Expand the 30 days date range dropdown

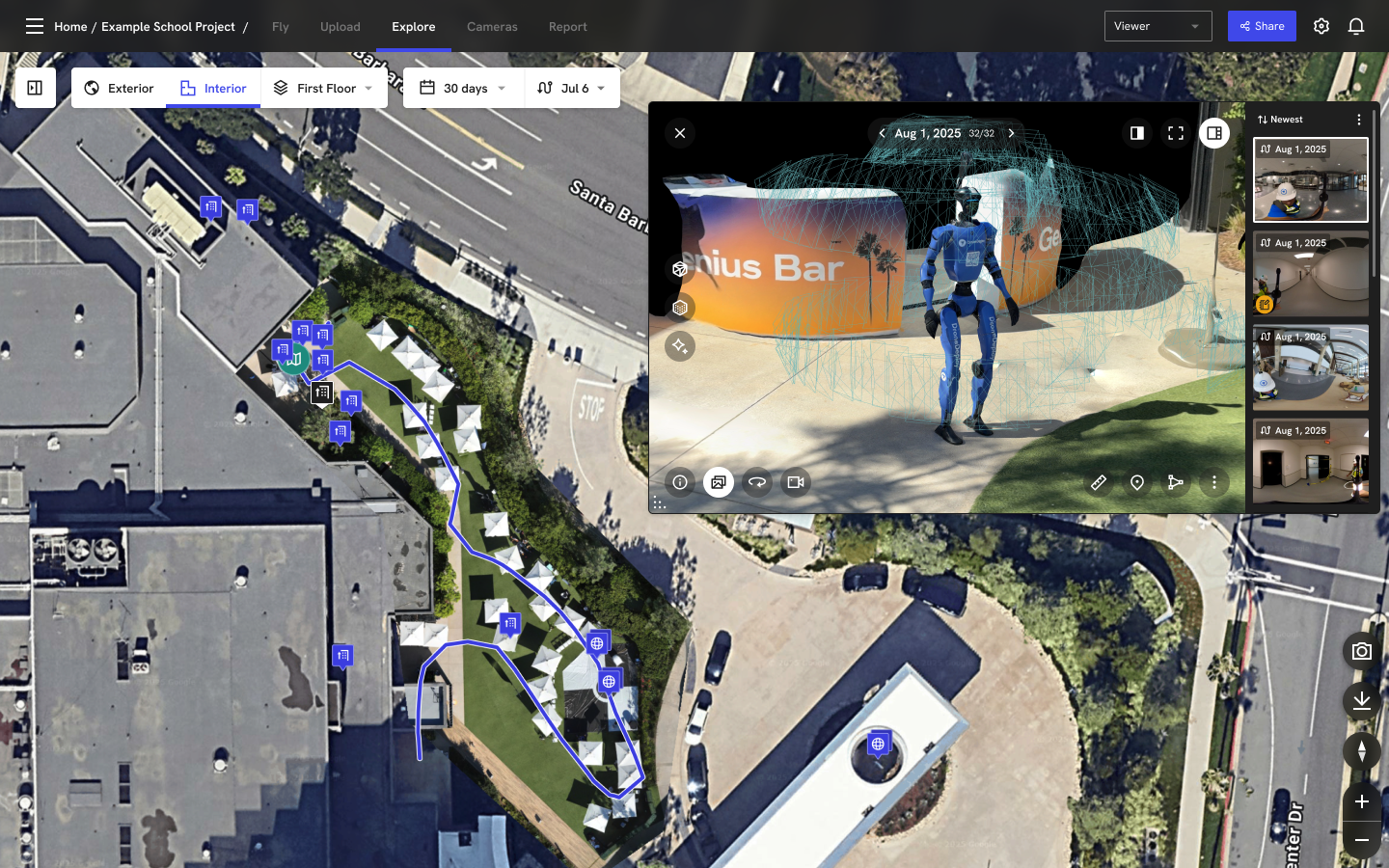coord(463,88)
